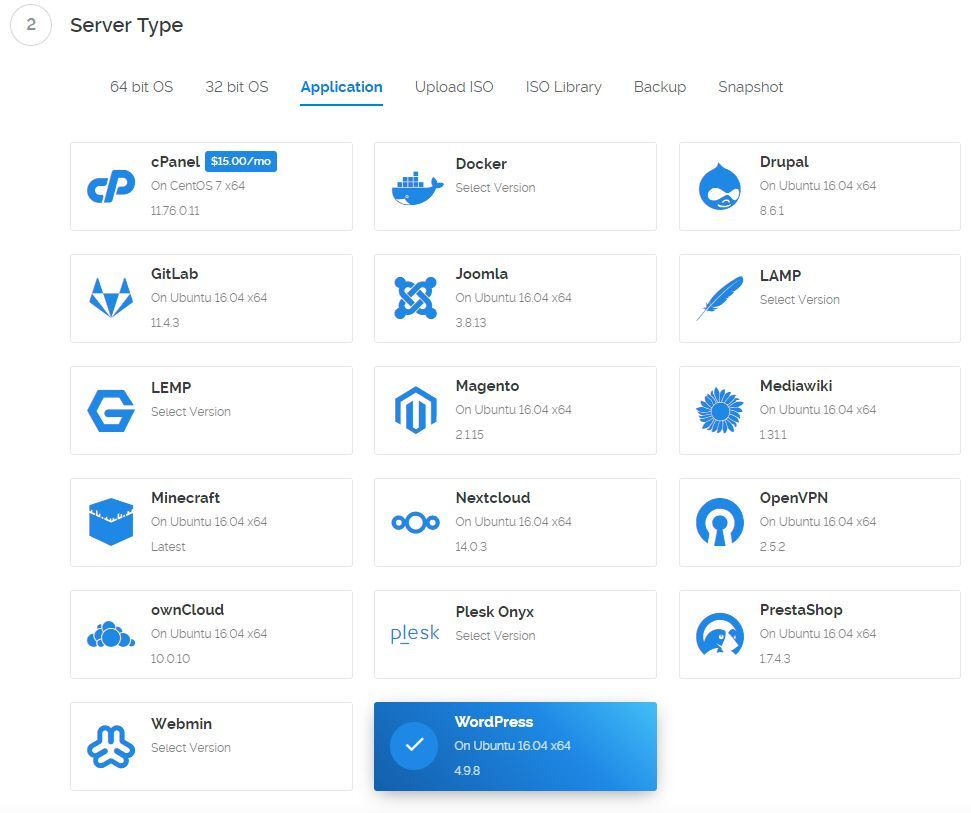Click the Magento version 2.1.15 text
Image resolution: width=971 pixels, height=813 pixels.
coord(469,435)
